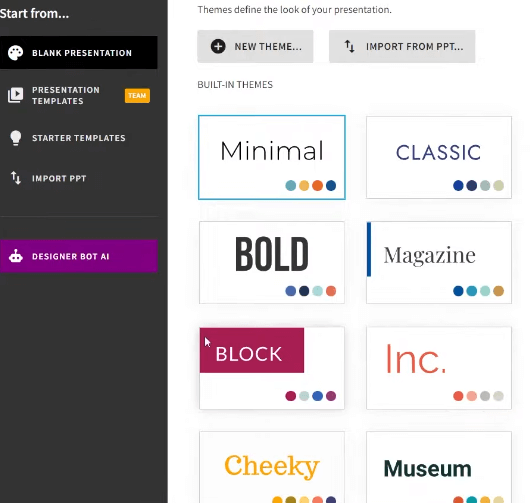Choose the Magazine theme
The width and height of the screenshot is (530, 503).
point(439,262)
